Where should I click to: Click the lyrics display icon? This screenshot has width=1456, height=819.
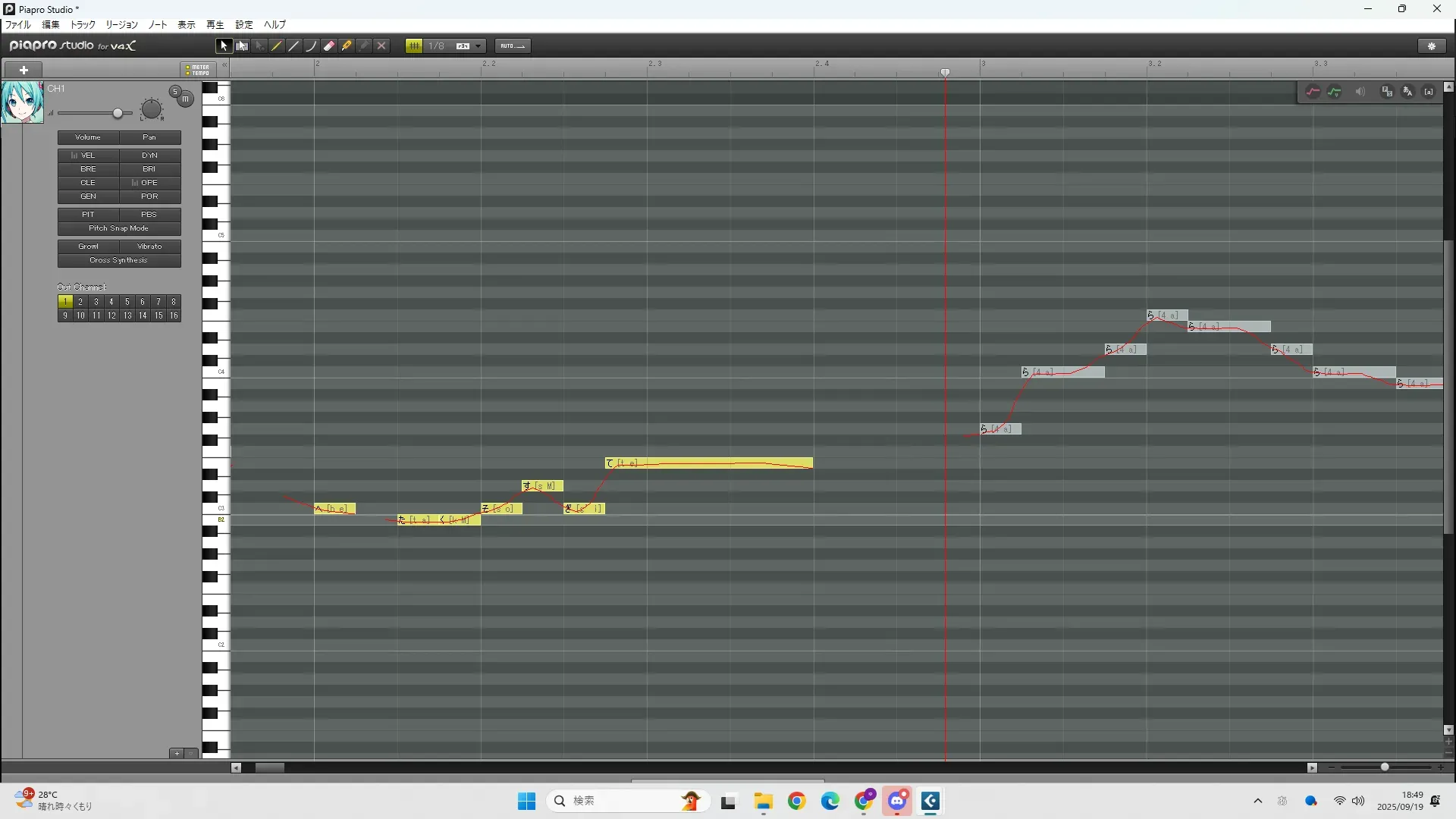[x=1408, y=92]
